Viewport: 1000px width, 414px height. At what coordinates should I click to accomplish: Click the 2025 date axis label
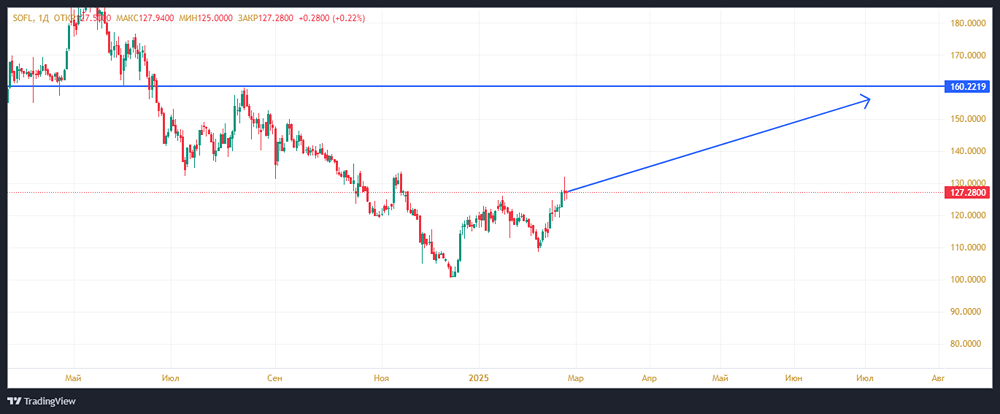(478, 378)
